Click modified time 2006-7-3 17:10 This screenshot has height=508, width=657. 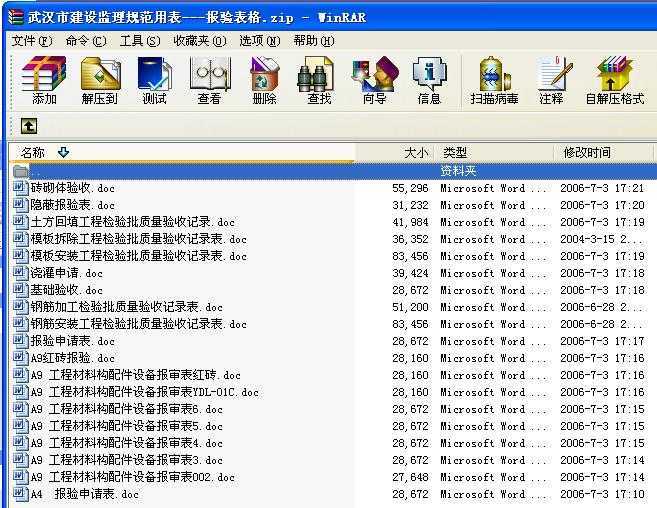(602, 494)
